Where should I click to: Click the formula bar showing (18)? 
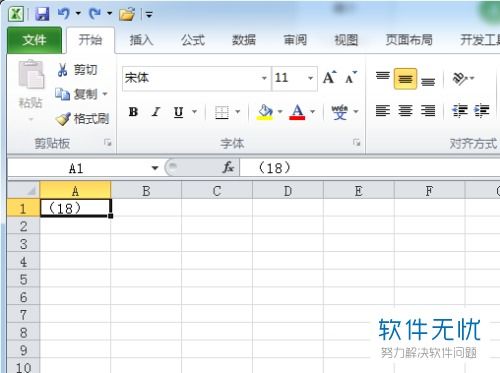(x=370, y=168)
